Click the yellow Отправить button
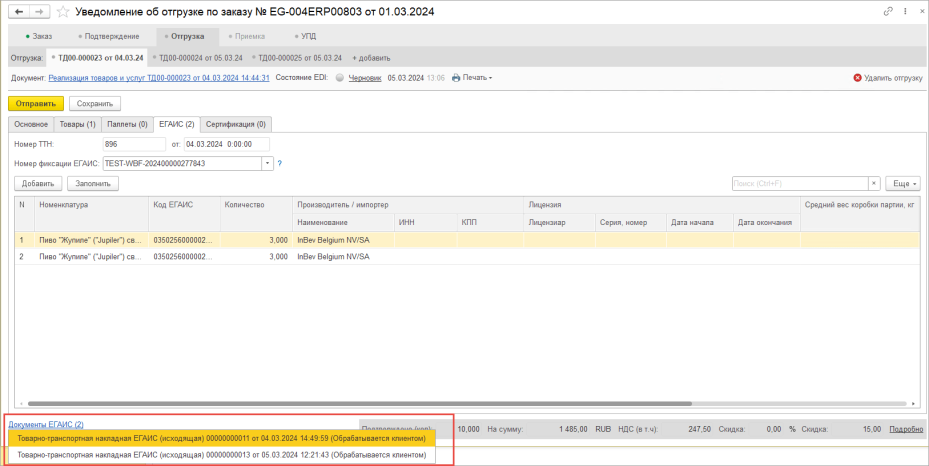 tap(36, 104)
